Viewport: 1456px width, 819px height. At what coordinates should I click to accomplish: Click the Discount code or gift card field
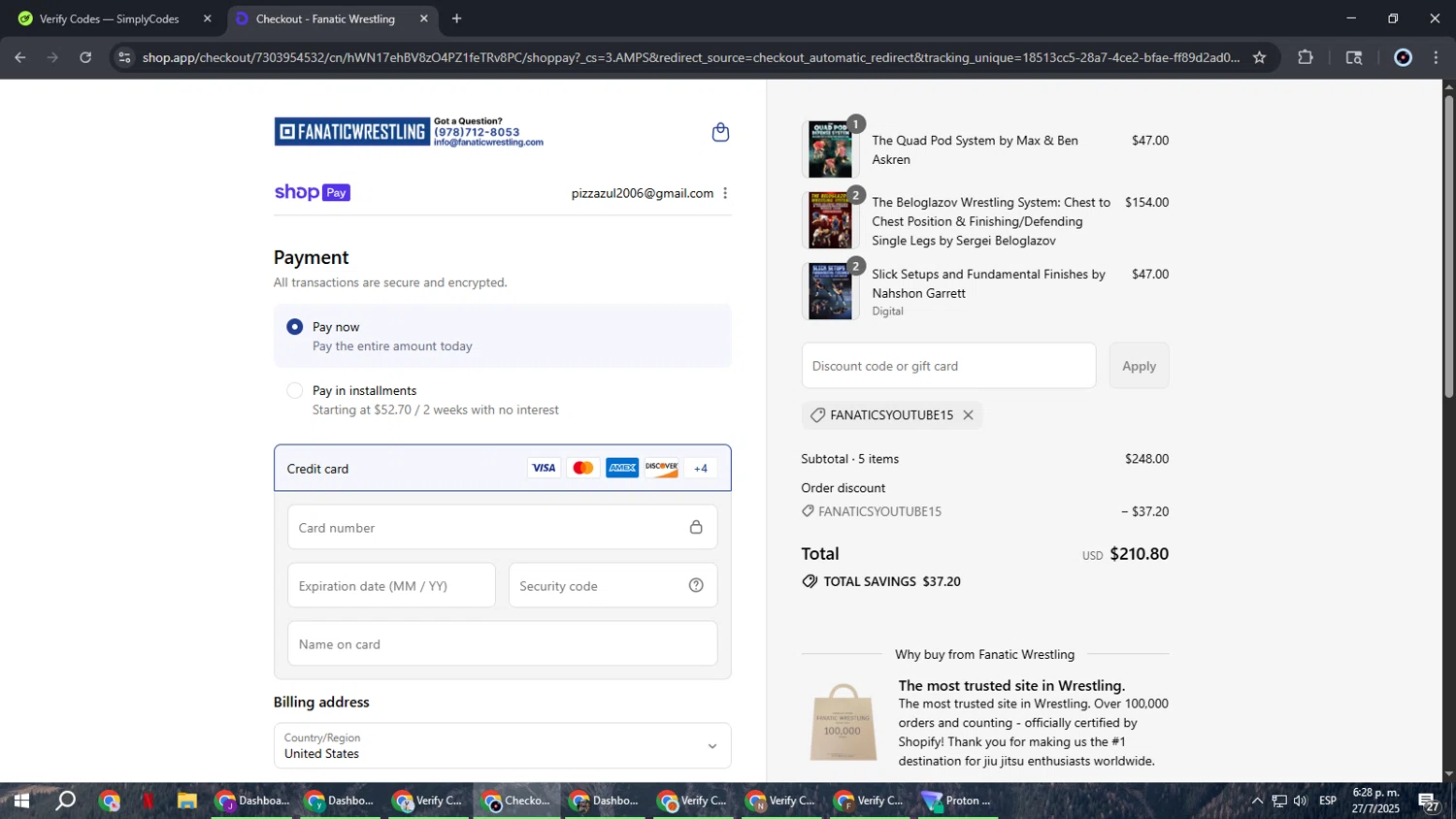coord(948,366)
